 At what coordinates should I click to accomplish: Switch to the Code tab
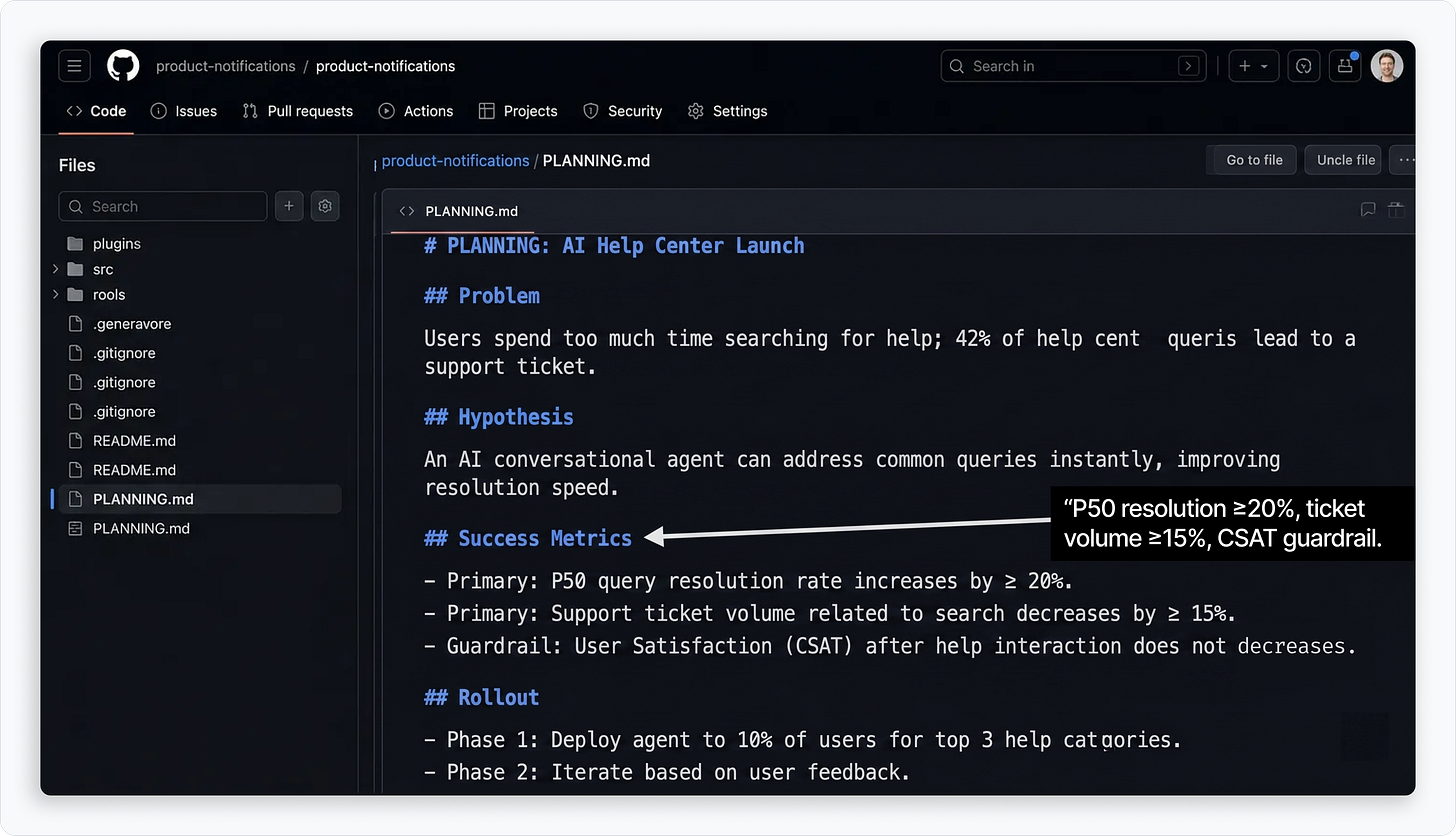[x=96, y=111]
